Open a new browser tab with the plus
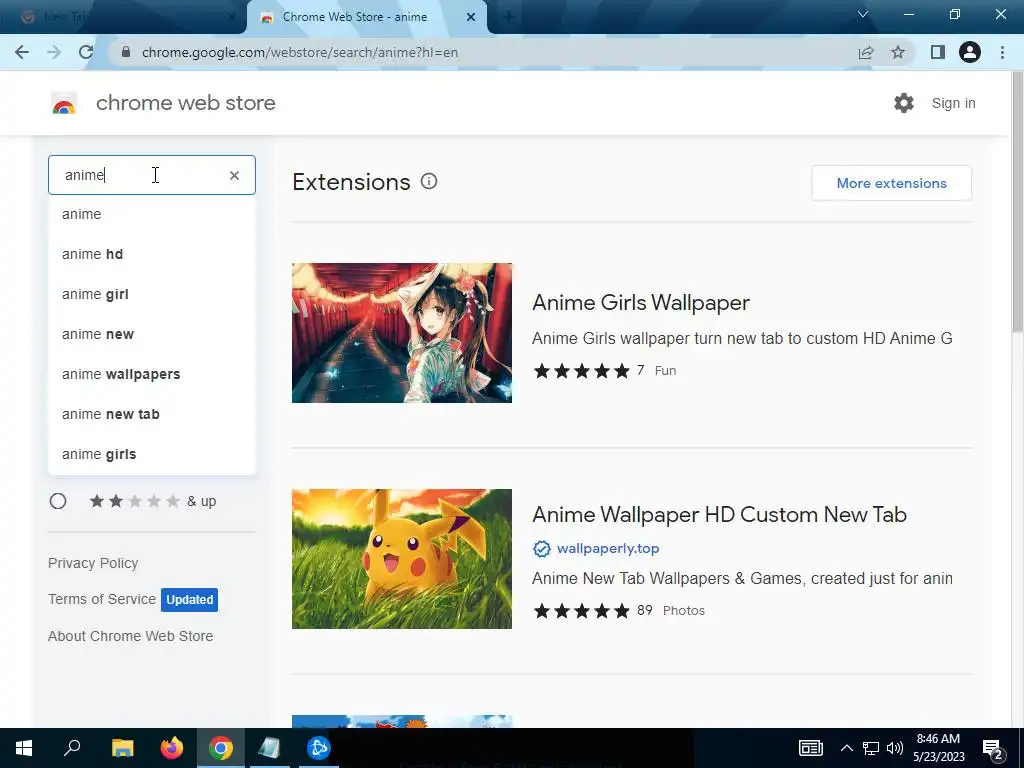1024x768 pixels. point(509,17)
